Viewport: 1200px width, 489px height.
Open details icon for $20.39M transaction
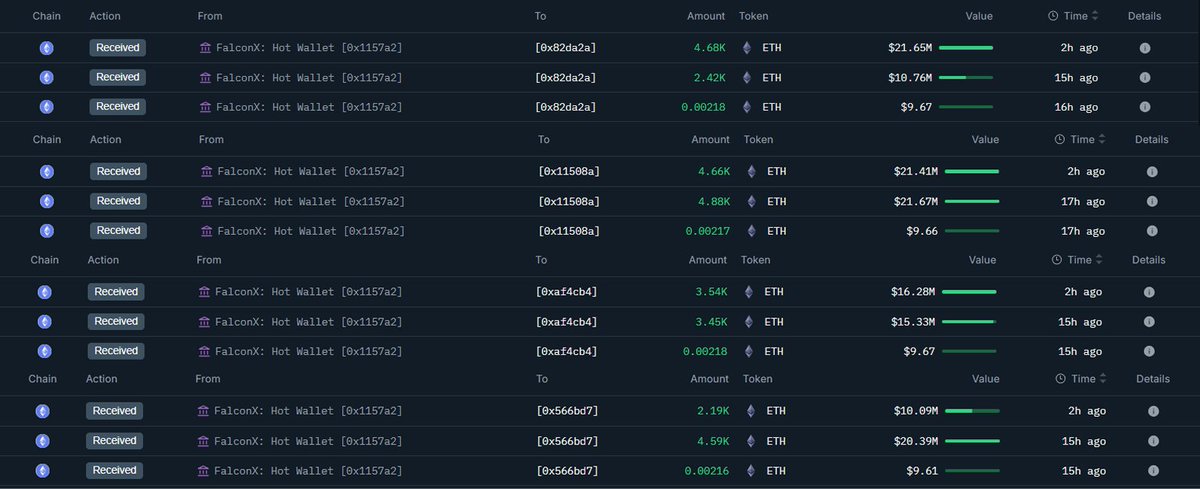[1152, 441]
